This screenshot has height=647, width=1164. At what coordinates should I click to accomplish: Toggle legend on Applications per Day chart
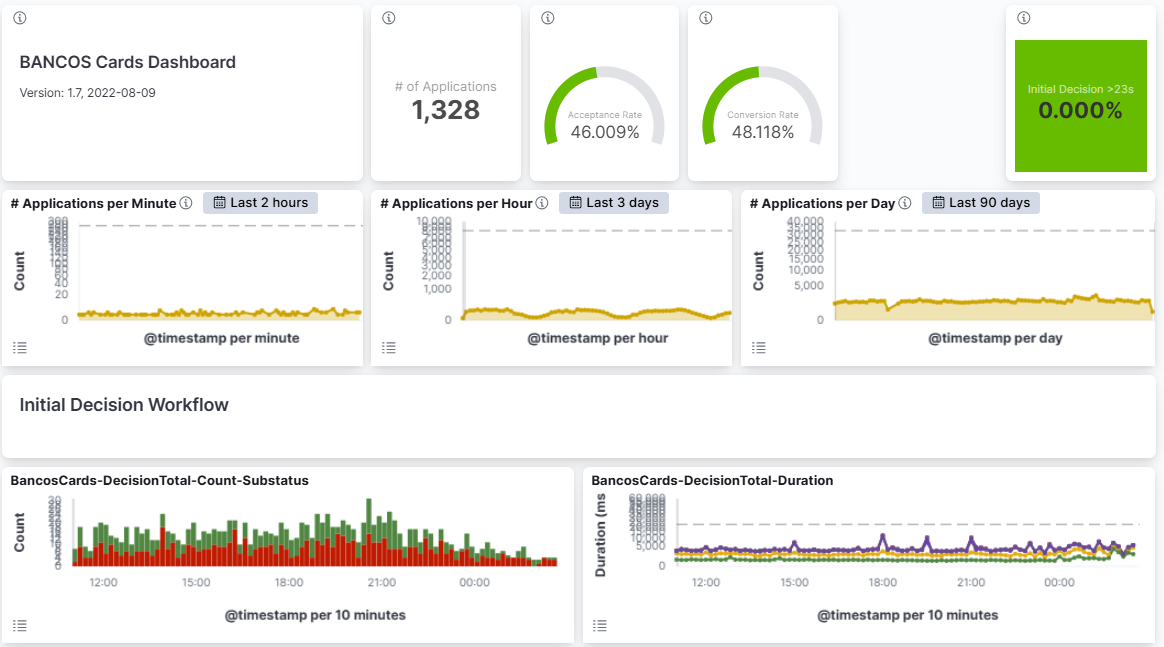click(x=759, y=348)
